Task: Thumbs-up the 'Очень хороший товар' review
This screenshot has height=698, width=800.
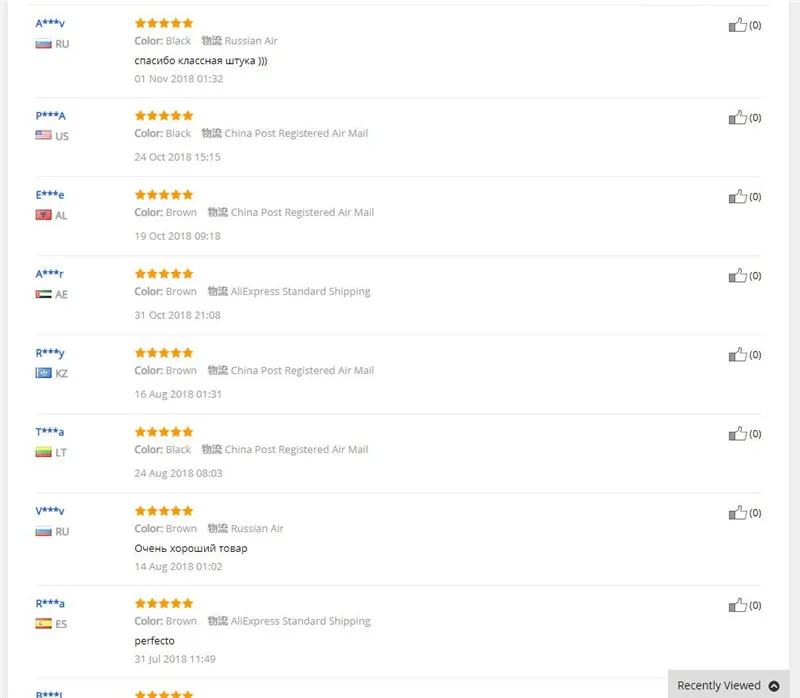Action: [x=737, y=513]
